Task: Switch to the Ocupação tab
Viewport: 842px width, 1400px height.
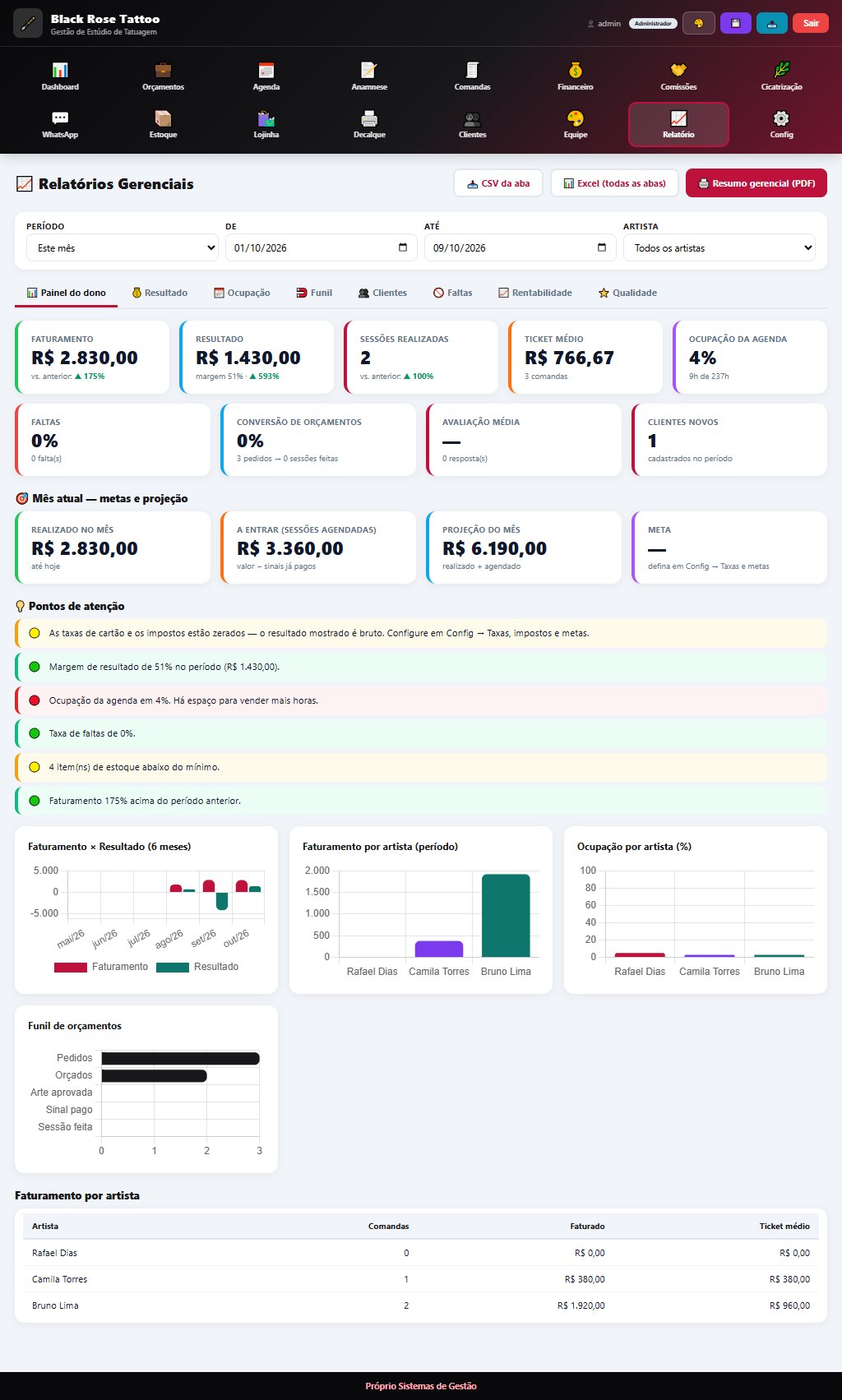Action: [242, 293]
